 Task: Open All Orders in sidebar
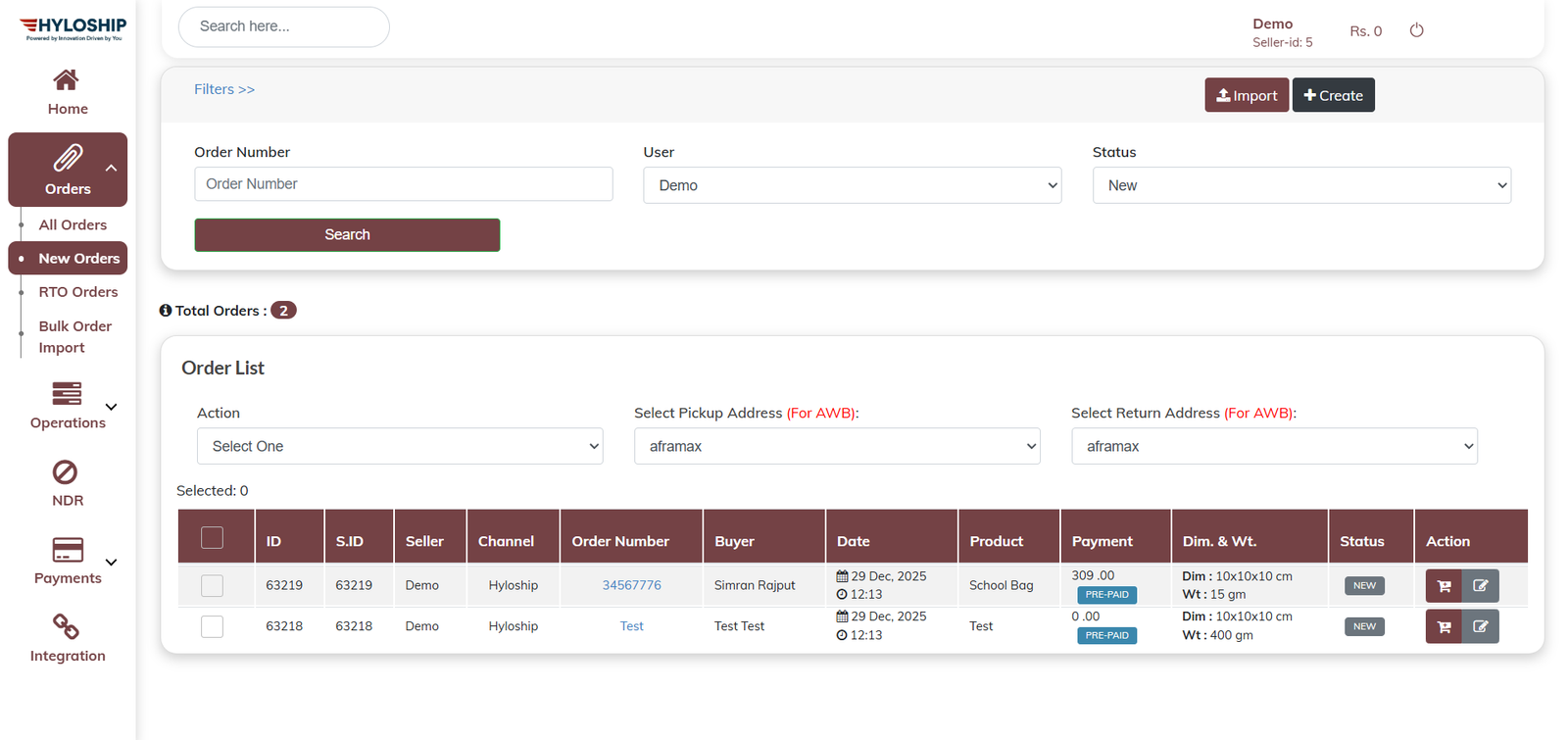pyautogui.click(x=73, y=224)
